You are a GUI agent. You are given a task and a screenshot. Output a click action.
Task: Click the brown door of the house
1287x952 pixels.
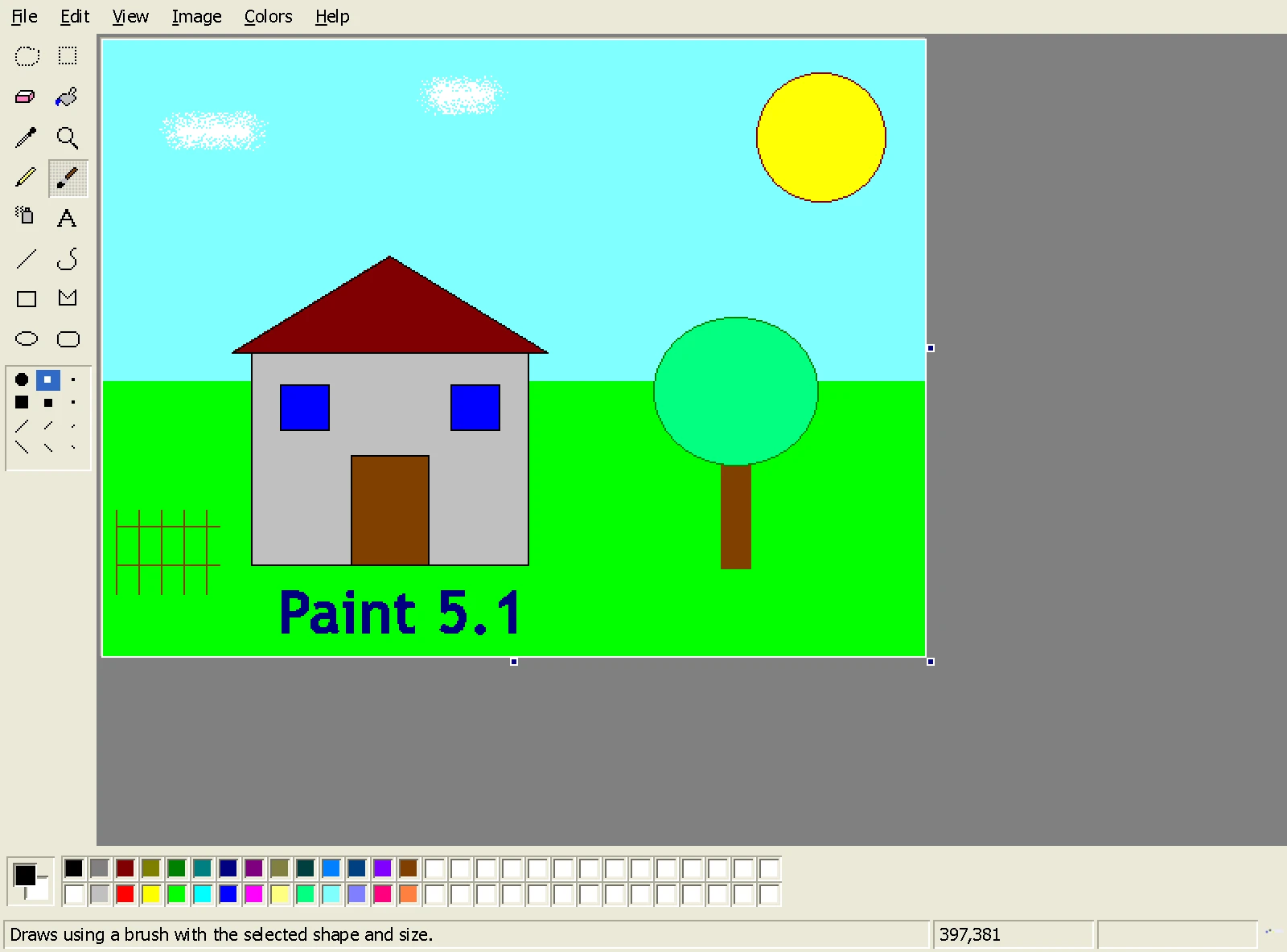[x=390, y=511]
